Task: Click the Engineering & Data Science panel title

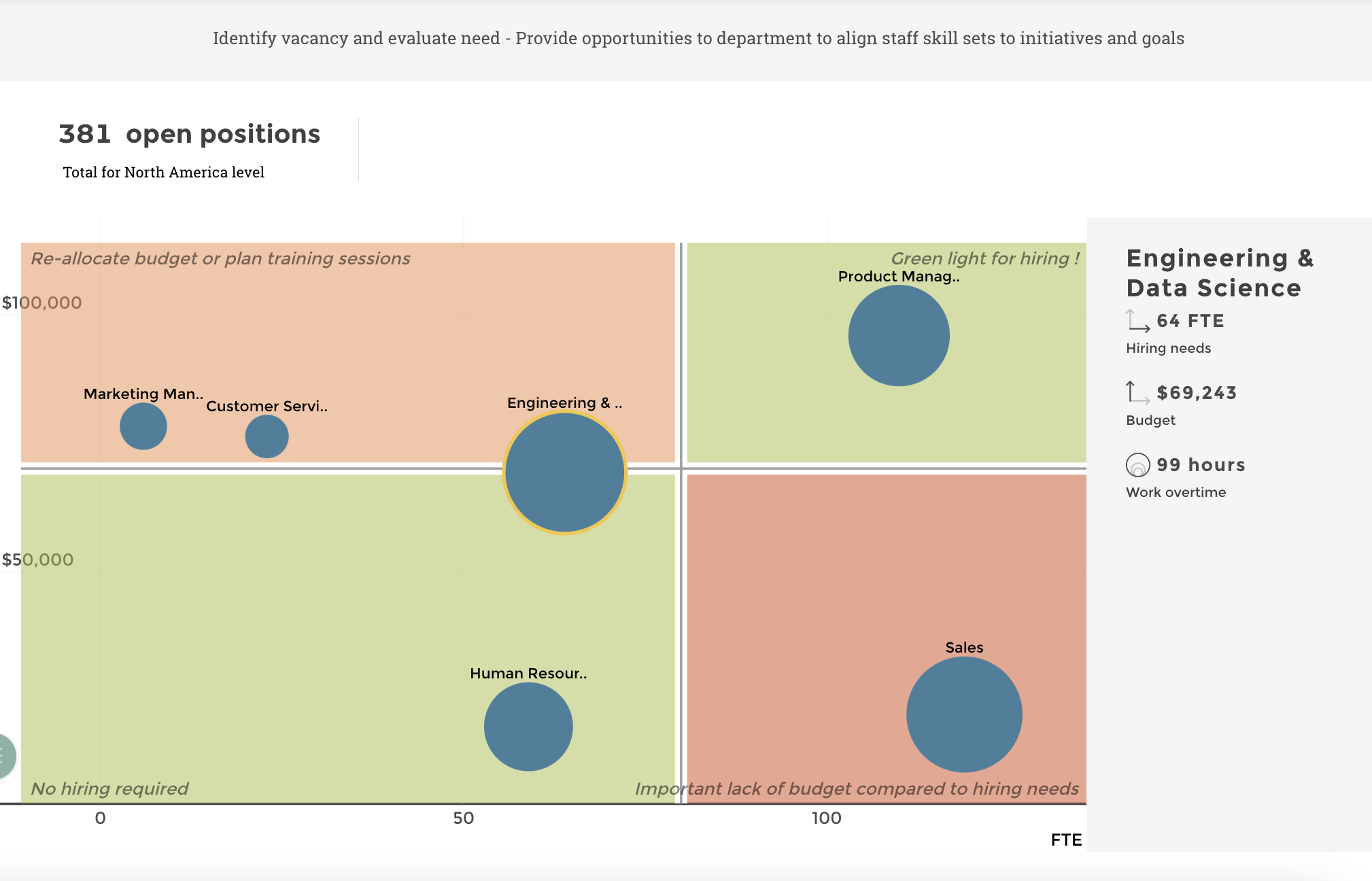Action: tap(1220, 273)
